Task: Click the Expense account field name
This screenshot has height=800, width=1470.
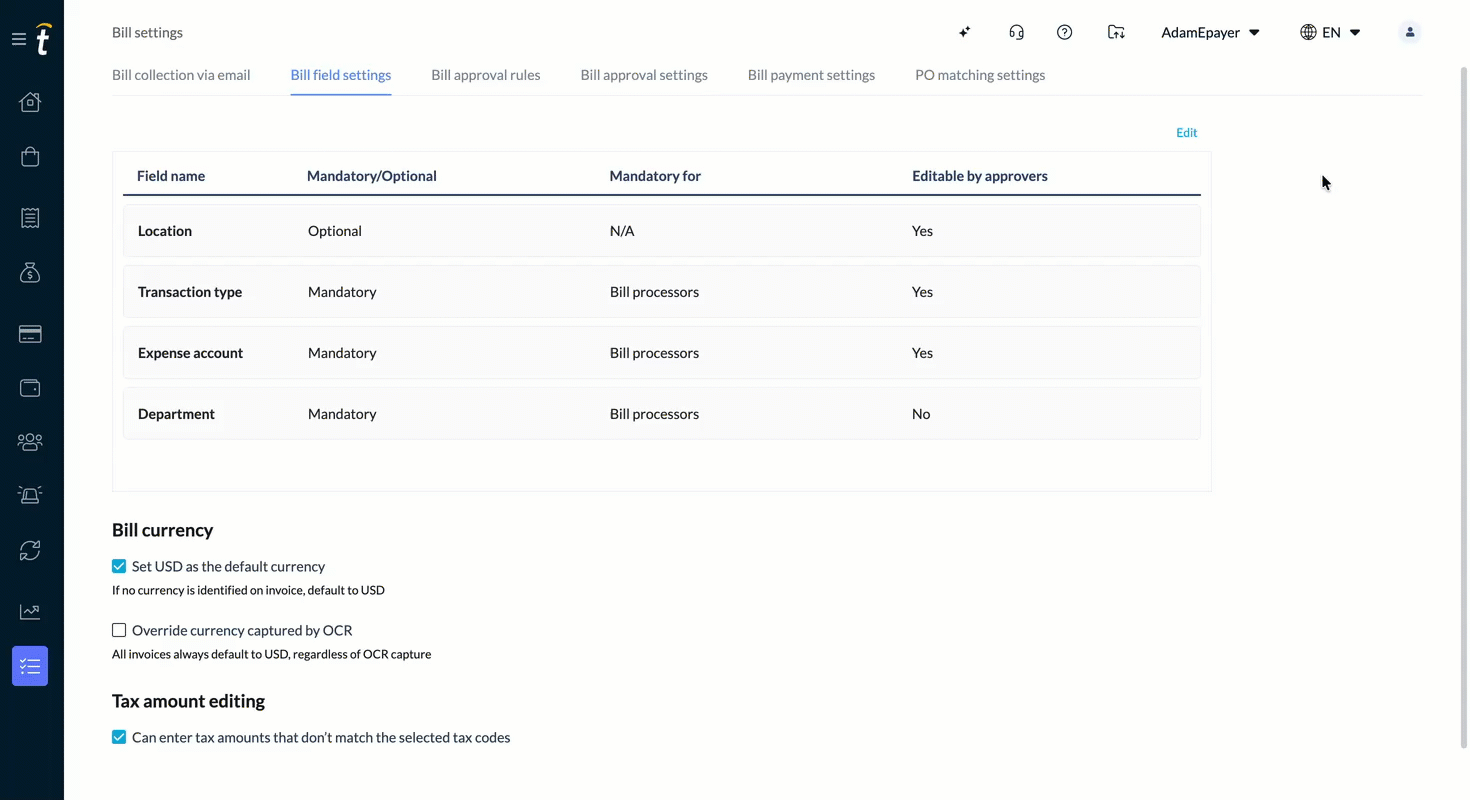Action: click(x=191, y=353)
